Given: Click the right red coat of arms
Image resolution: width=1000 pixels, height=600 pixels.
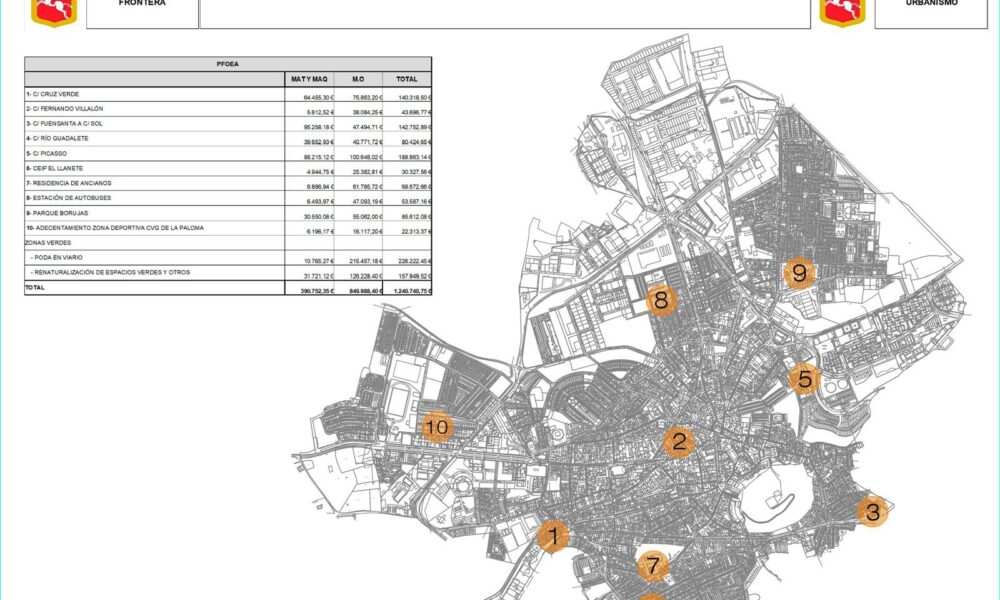Looking at the screenshot, I should tap(842, 13).
